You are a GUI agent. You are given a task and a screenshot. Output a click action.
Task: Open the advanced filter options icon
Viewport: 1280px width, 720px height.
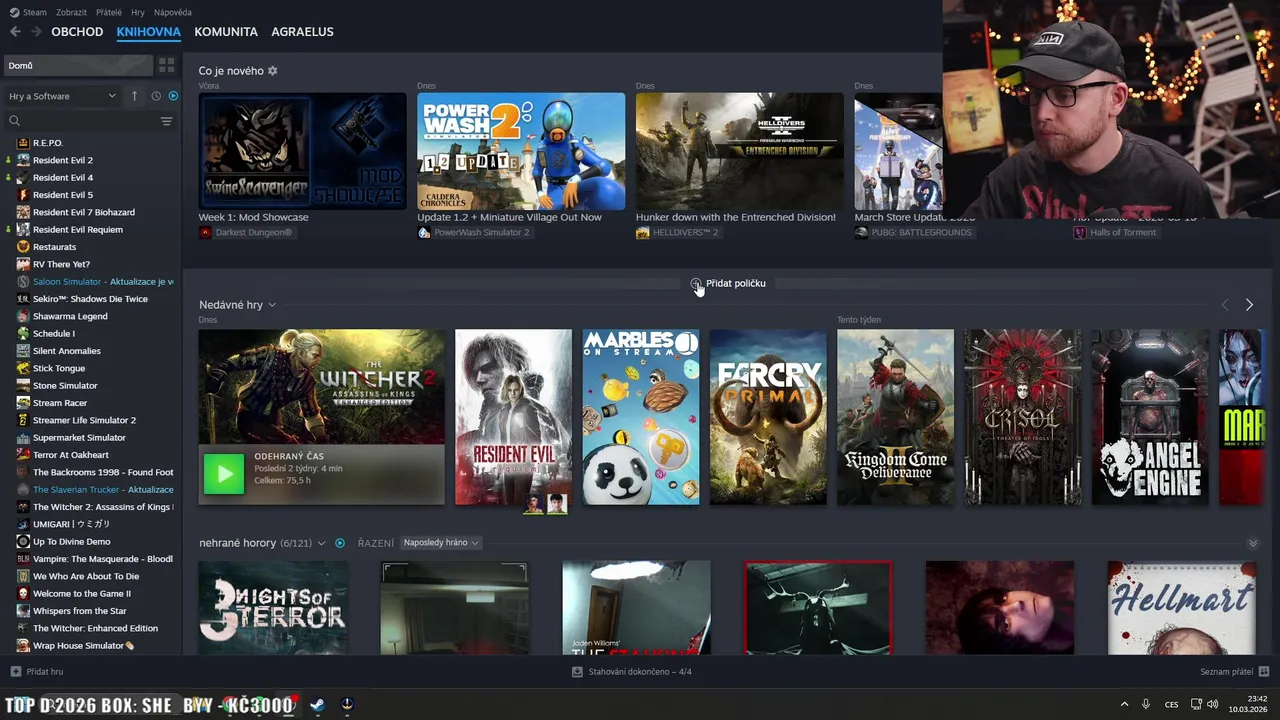click(x=166, y=121)
